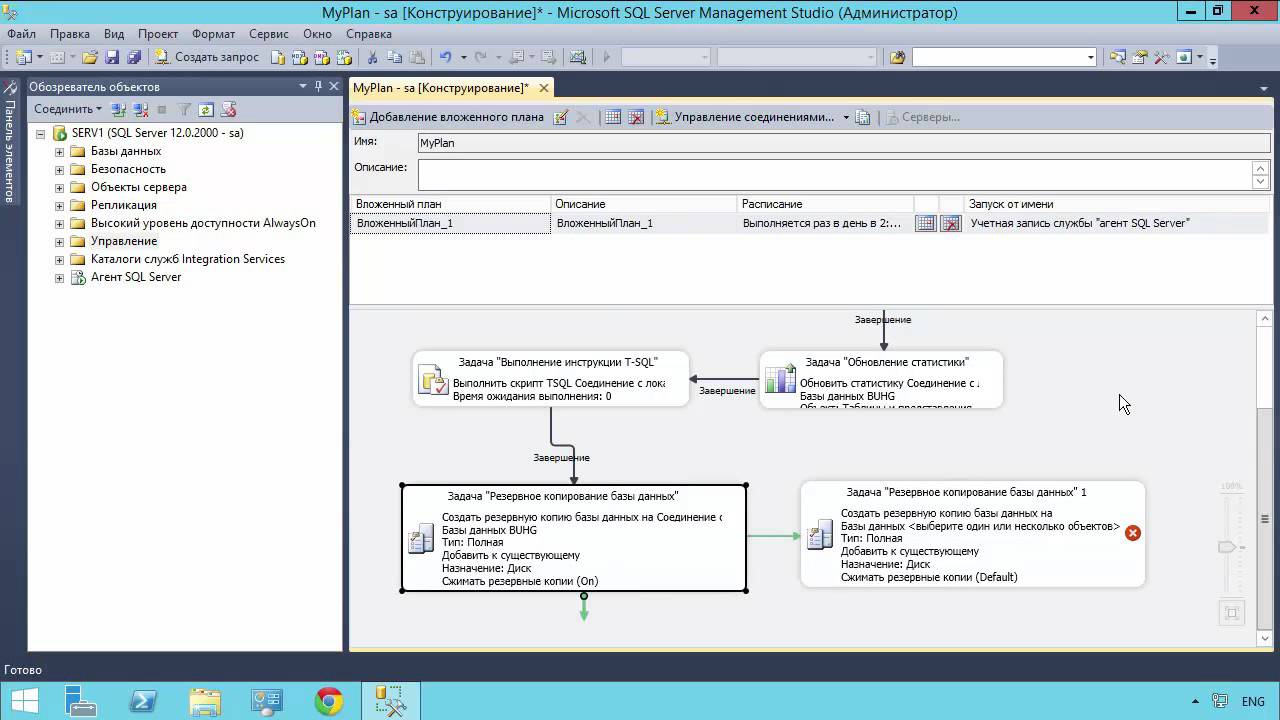Select the 'Выполнение инструкции T-SQL' task
The width and height of the screenshot is (1280, 720).
(551, 378)
